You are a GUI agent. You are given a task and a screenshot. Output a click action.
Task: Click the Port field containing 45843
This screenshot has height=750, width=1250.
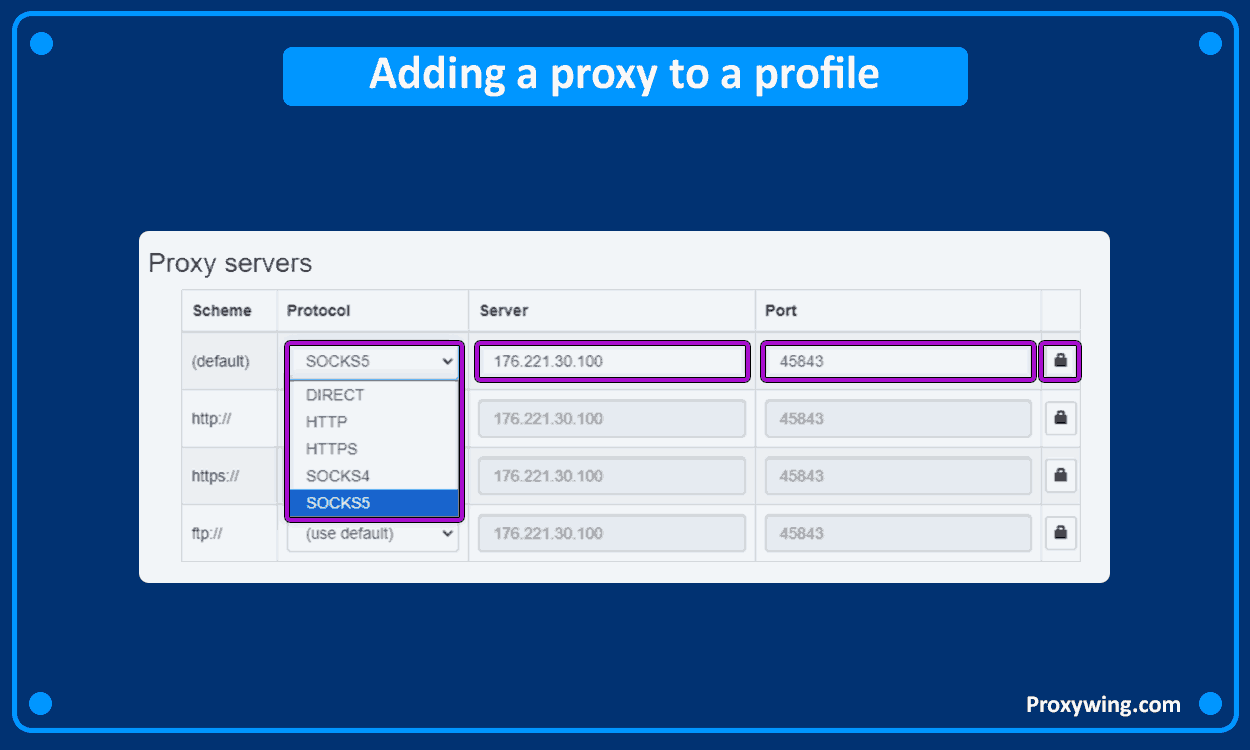coord(897,361)
